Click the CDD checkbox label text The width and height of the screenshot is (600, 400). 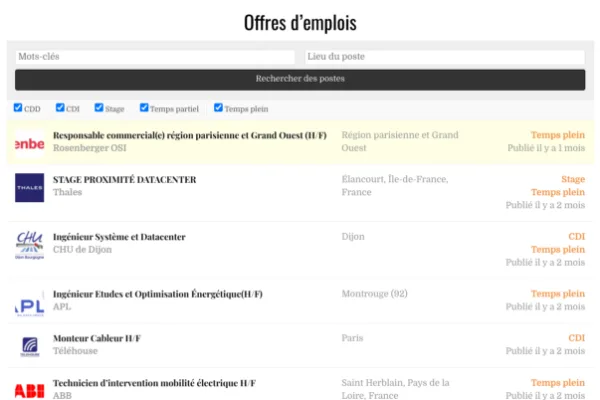click(x=32, y=109)
